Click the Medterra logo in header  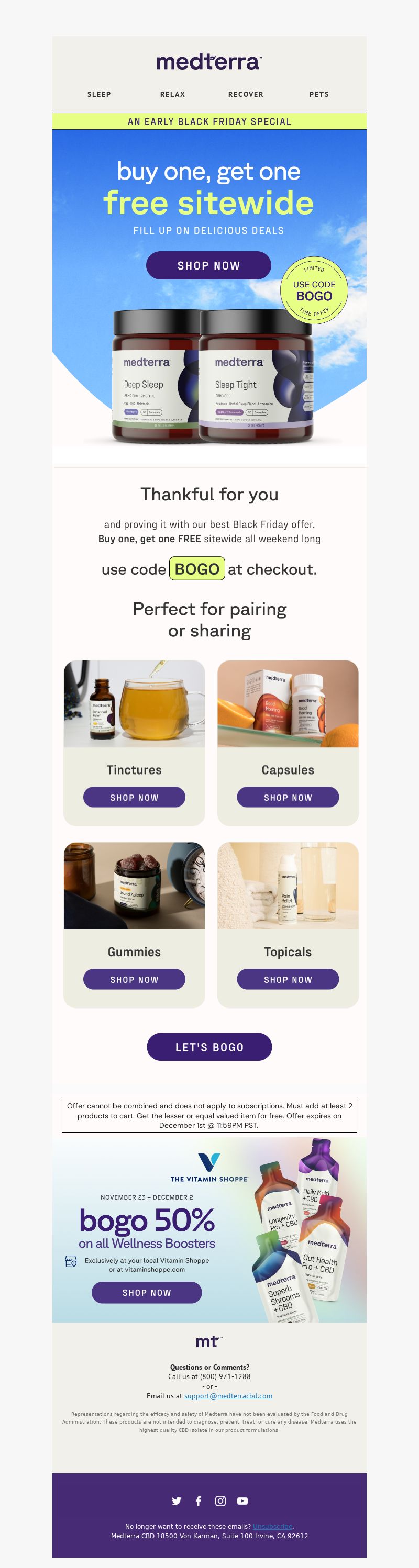tap(209, 61)
